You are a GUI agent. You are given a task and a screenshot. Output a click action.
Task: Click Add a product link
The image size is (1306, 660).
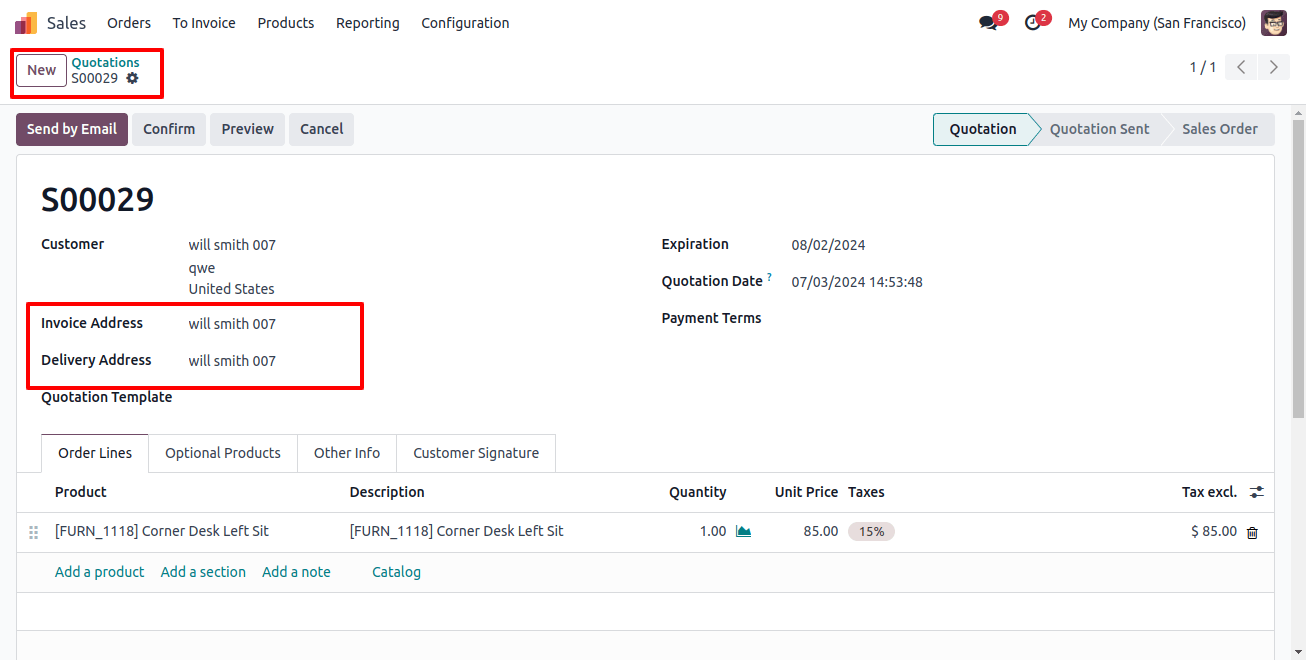pos(100,572)
